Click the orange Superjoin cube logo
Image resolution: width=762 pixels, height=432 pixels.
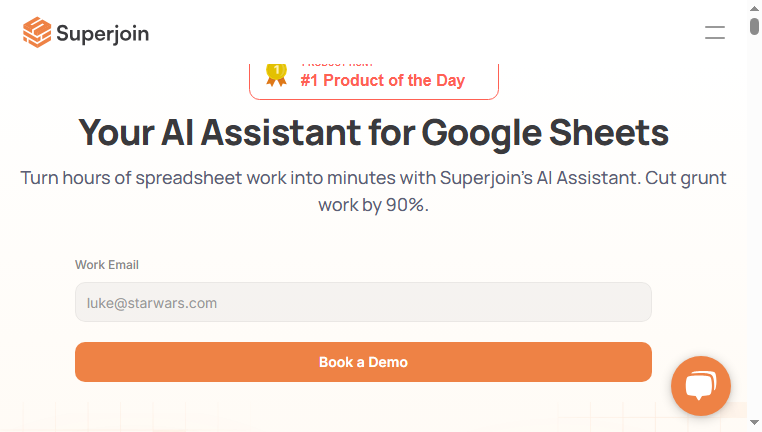(x=37, y=33)
